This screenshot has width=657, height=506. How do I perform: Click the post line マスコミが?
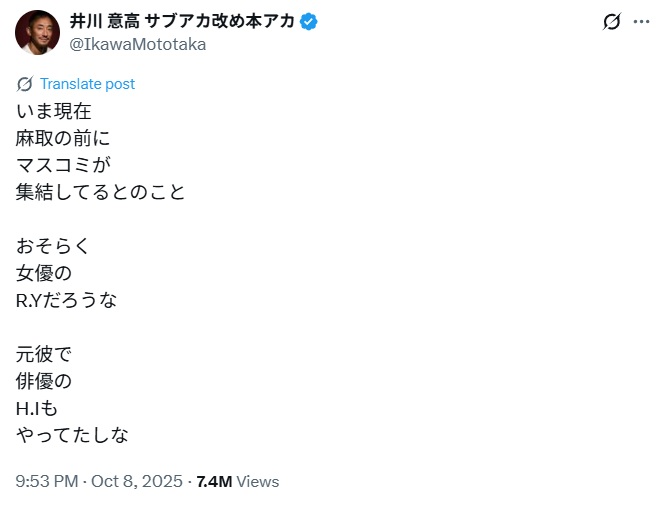click(63, 165)
